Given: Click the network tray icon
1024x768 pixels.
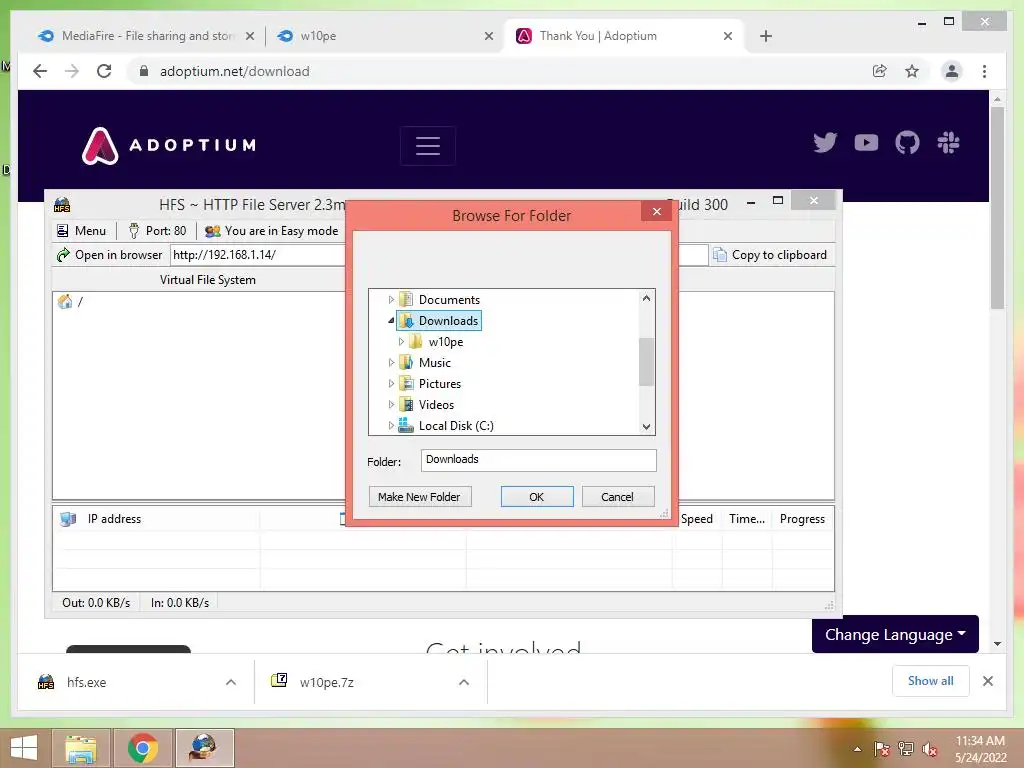Looking at the screenshot, I should point(906,748).
